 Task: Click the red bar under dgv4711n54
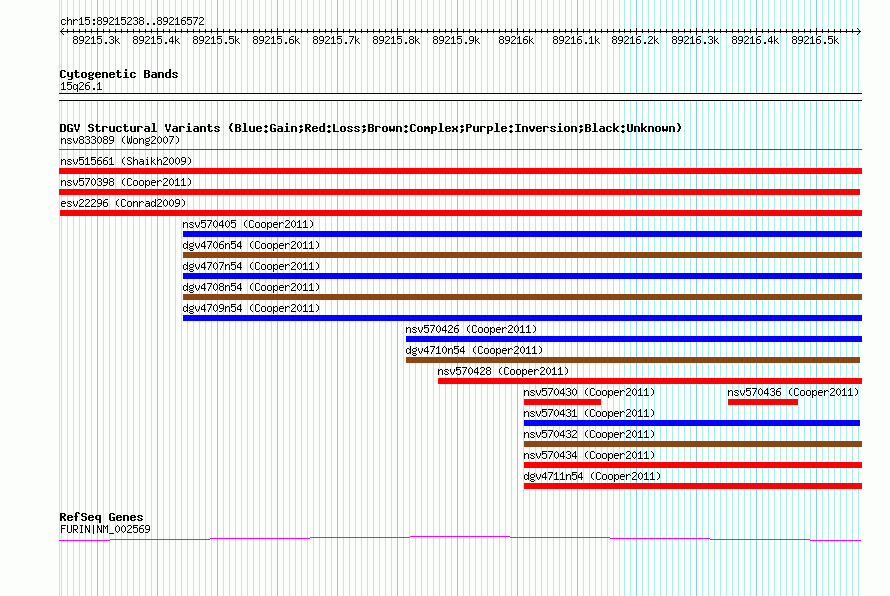click(x=692, y=486)
